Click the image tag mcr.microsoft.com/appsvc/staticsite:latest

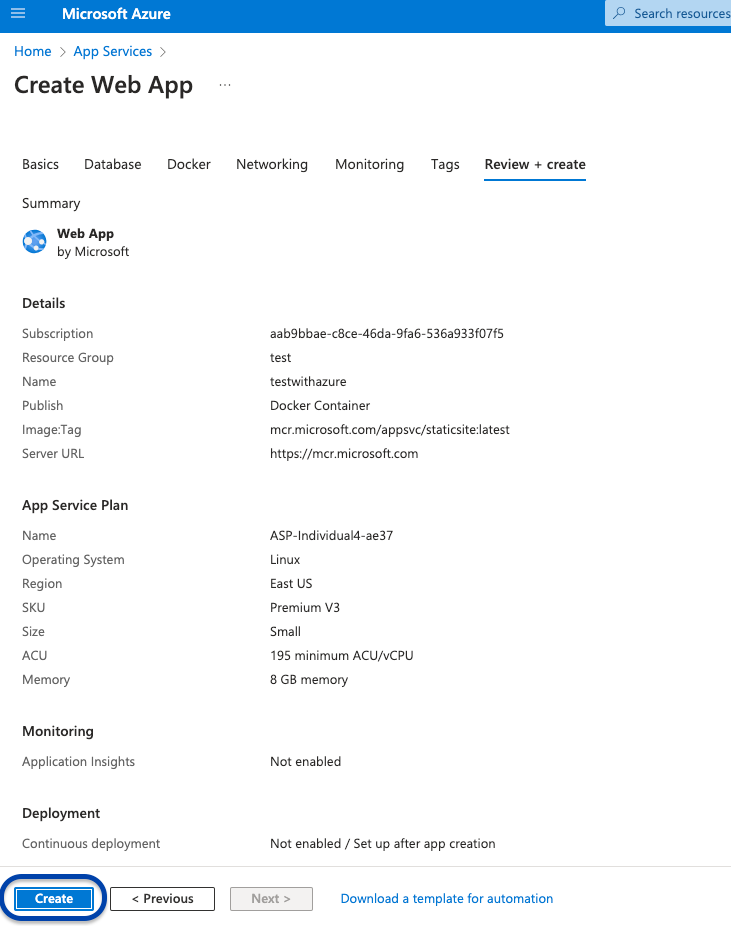point(390,430)
